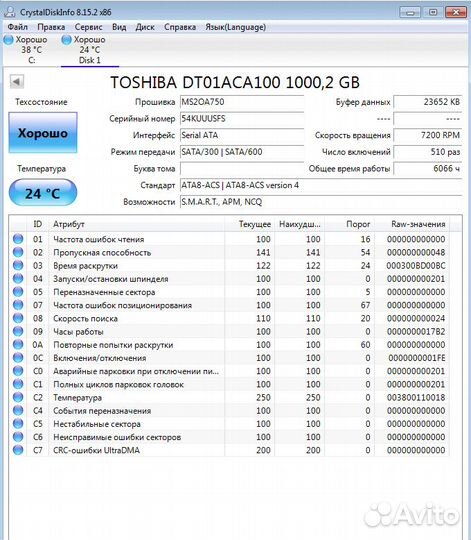Click status icon for 0A Повторные попытки раскрутки
The image size is (471, 540).
pyautogui.click(x=18, y=344)
